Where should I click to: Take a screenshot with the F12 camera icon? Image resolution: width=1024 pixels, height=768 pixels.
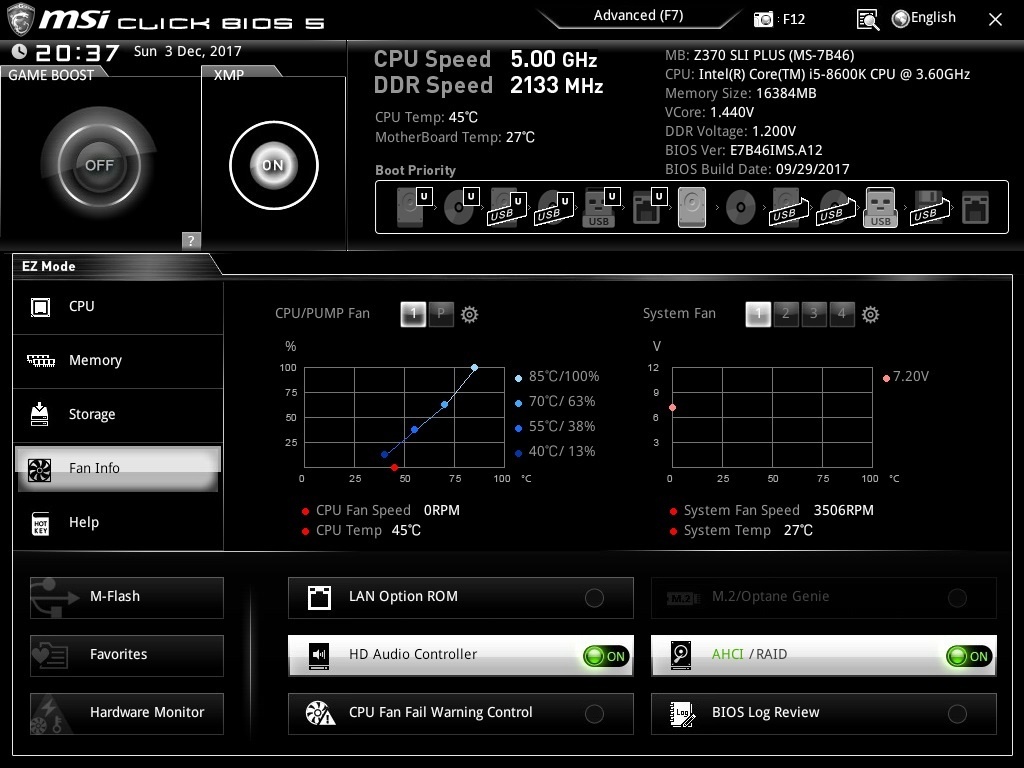click(x=763, y=19)
